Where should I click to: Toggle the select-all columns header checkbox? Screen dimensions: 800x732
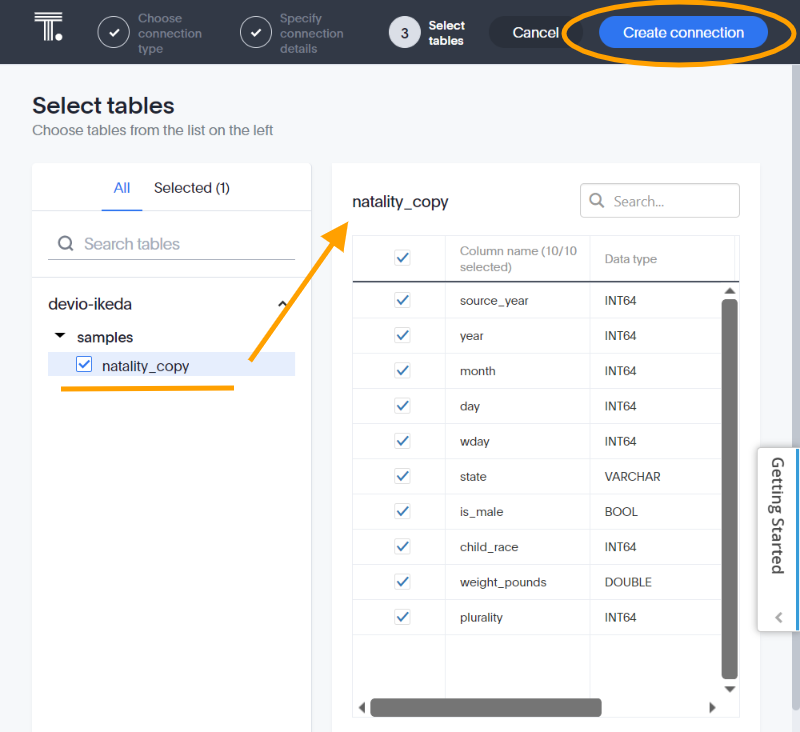[x=402, y=258]
